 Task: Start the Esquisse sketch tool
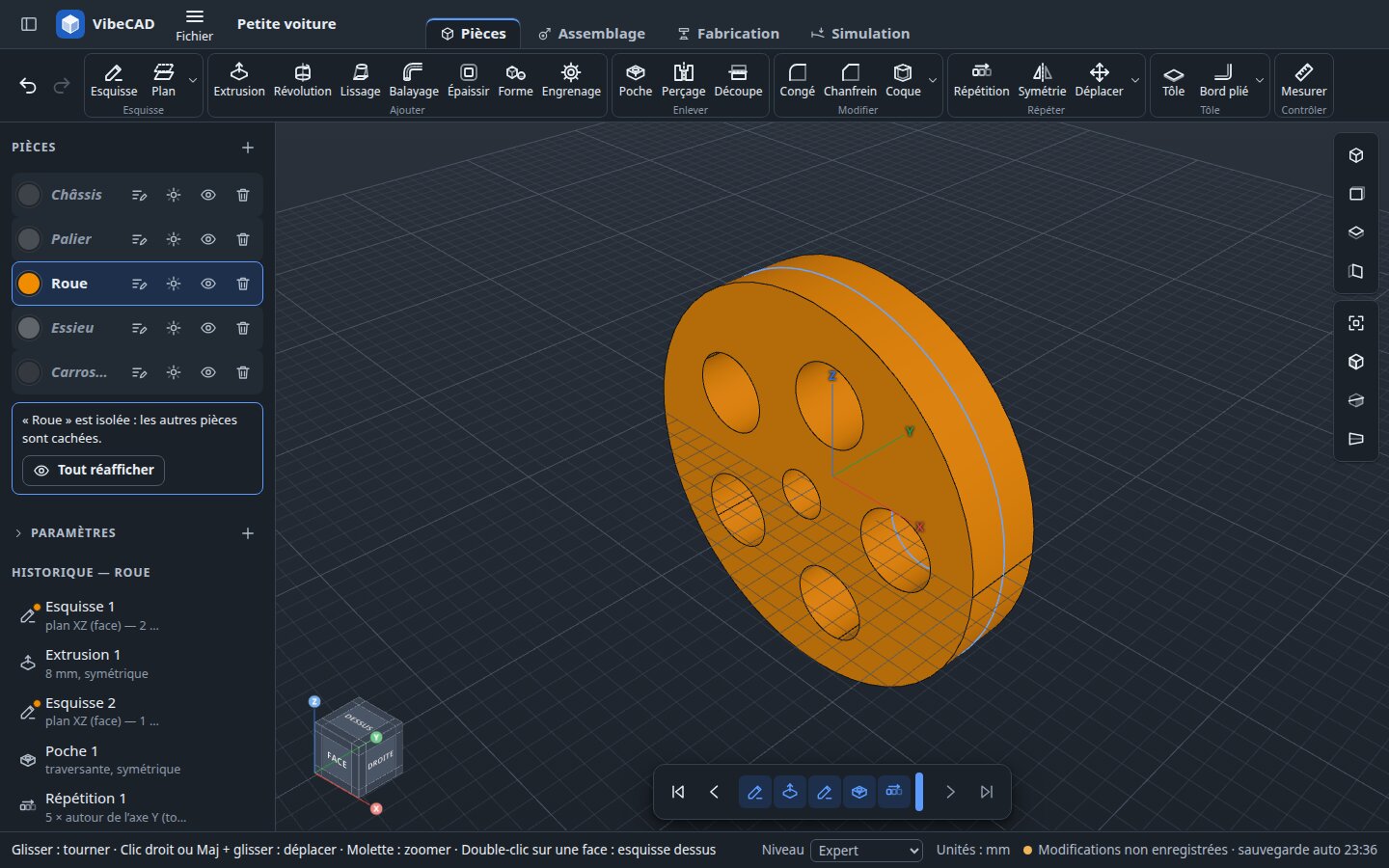pyautogui.click(x=114, y=80)
